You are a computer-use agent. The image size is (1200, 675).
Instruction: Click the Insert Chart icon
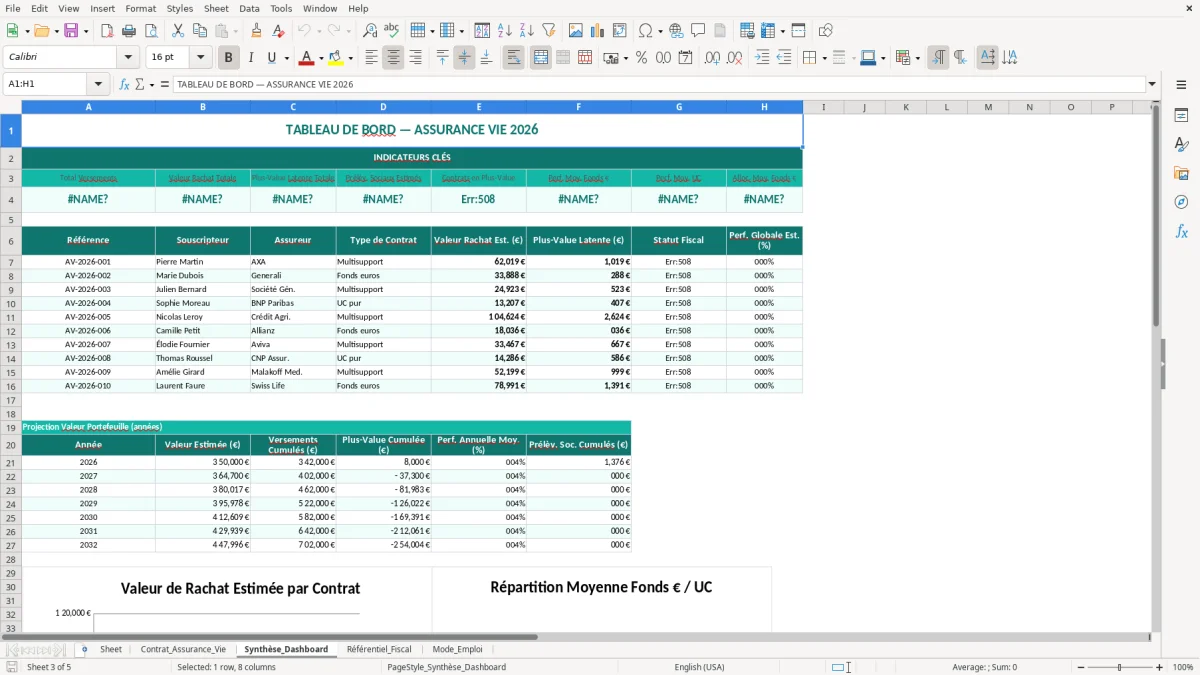(x=598, y=31)
